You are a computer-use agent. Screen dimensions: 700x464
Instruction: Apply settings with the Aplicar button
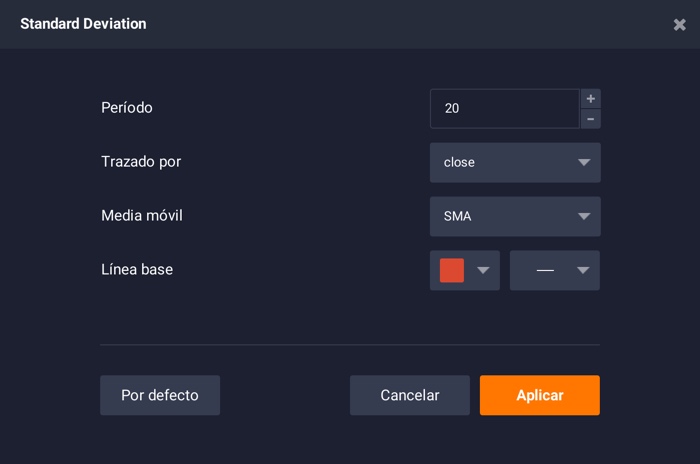(540, 395)
